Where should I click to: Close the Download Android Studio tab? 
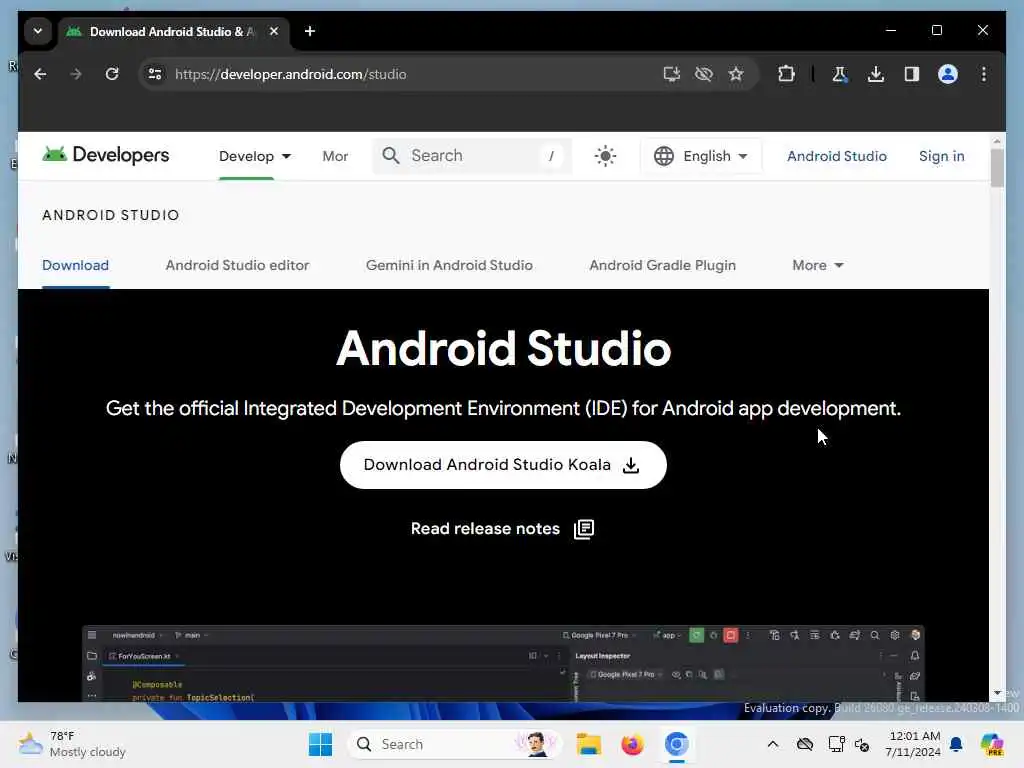[274, 31]
